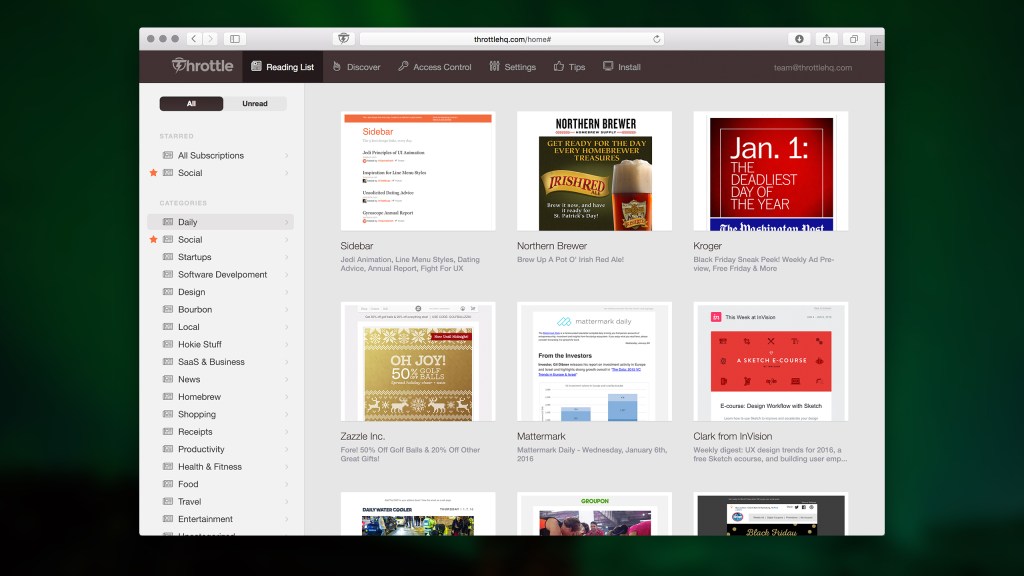Click the Safari share icon
The width and height of the screenshot is (1024, 576).
[x=827, y=39]
